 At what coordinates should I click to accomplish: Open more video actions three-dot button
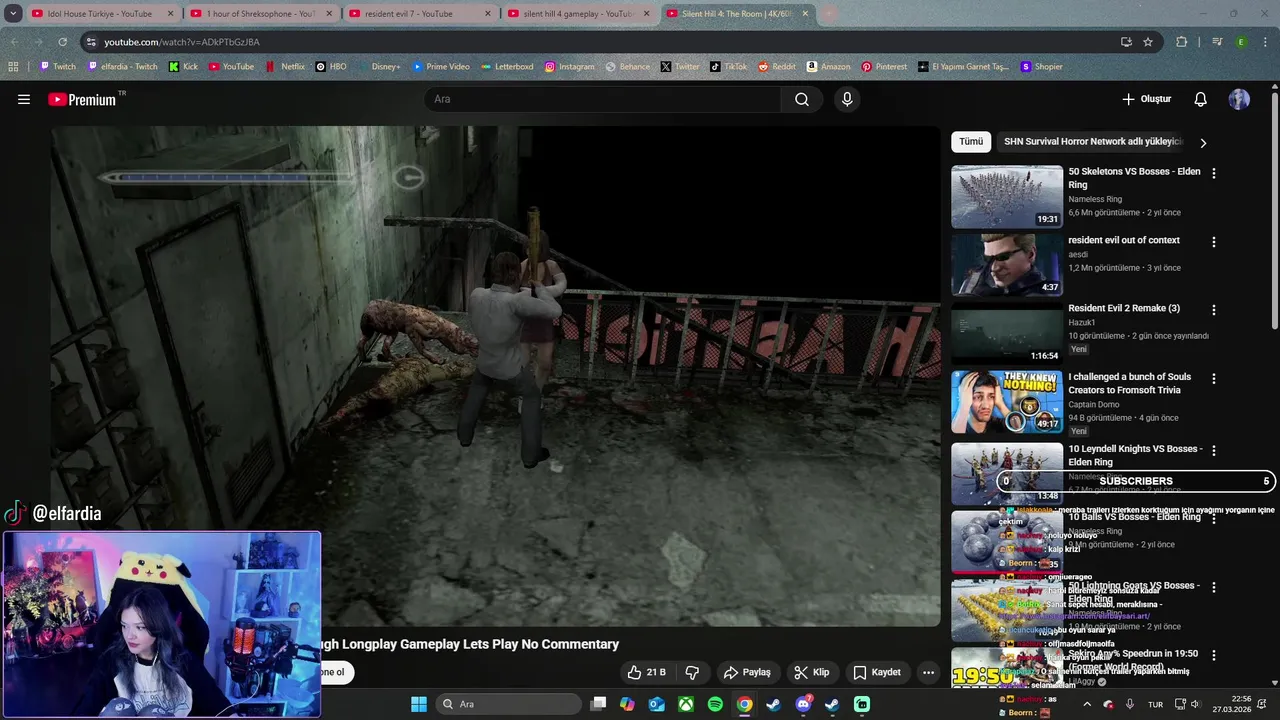(x=928, y=672)
